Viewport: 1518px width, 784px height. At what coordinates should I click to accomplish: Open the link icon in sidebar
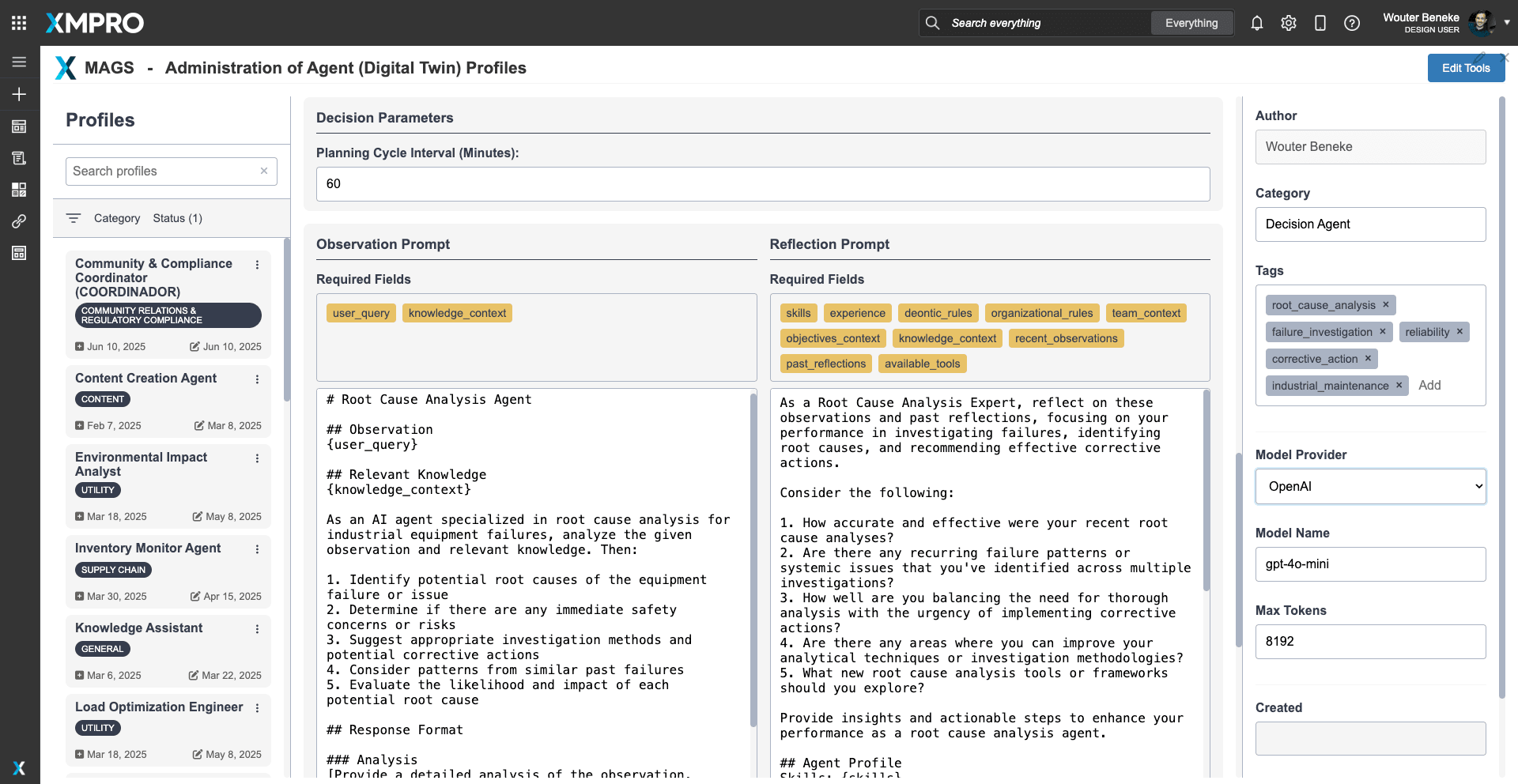click(x=19, y=221)
